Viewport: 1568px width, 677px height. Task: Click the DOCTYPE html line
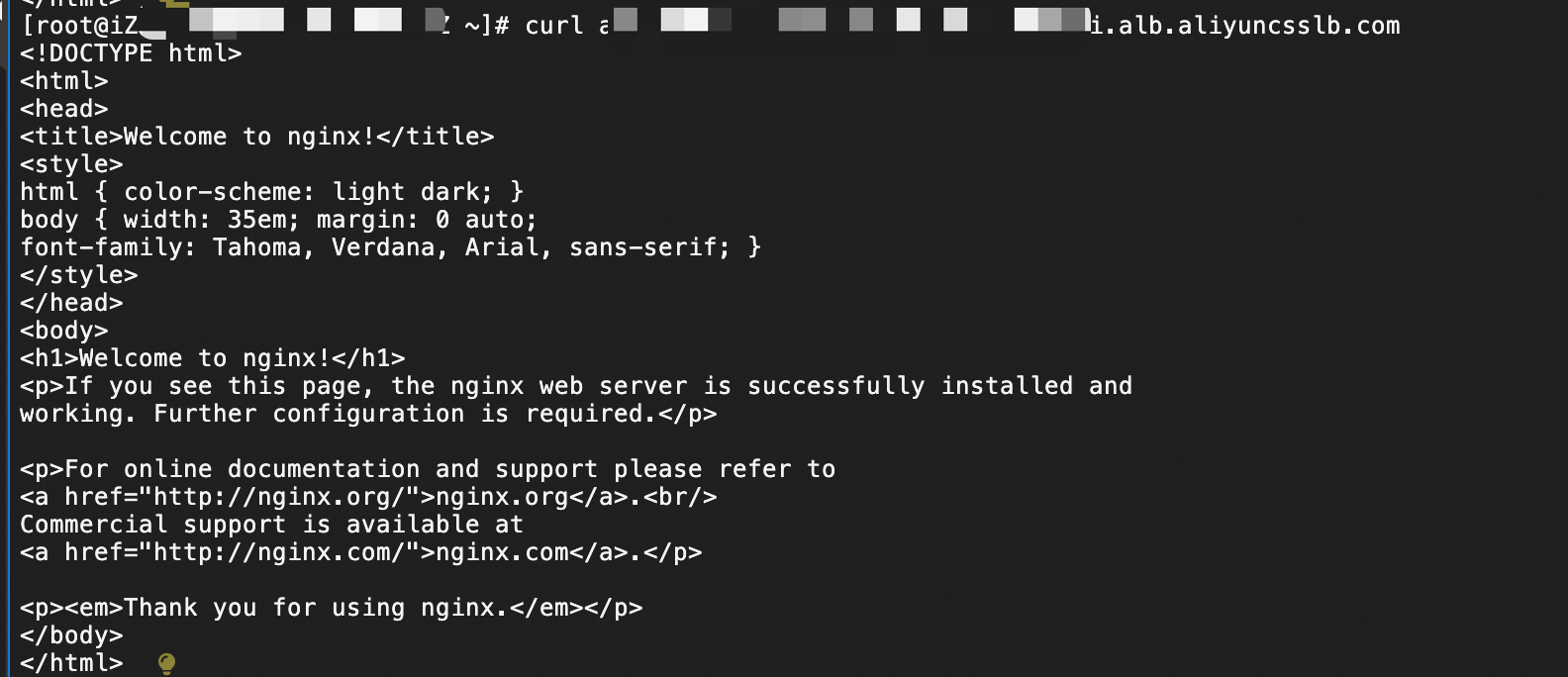point(131,53)
